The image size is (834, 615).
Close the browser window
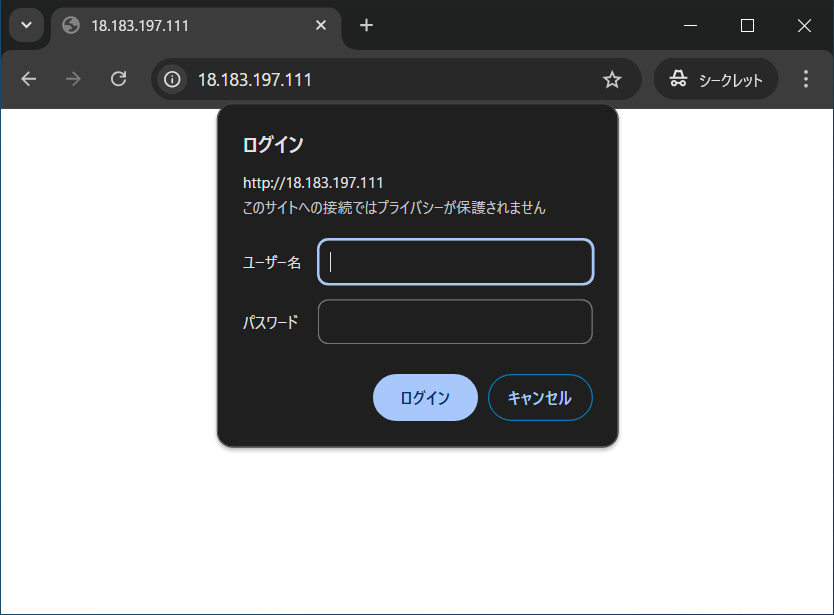pos(804,25)
